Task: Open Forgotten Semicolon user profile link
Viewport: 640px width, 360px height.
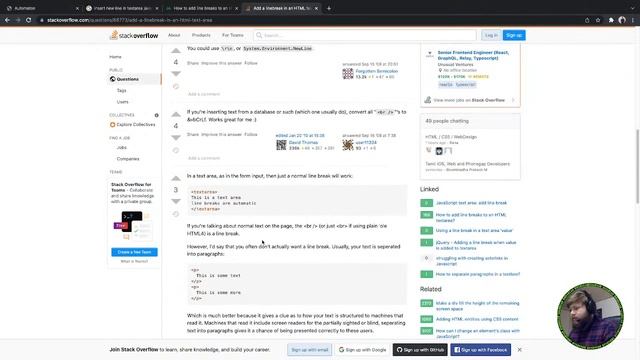Action: click(x=376, y=71)
